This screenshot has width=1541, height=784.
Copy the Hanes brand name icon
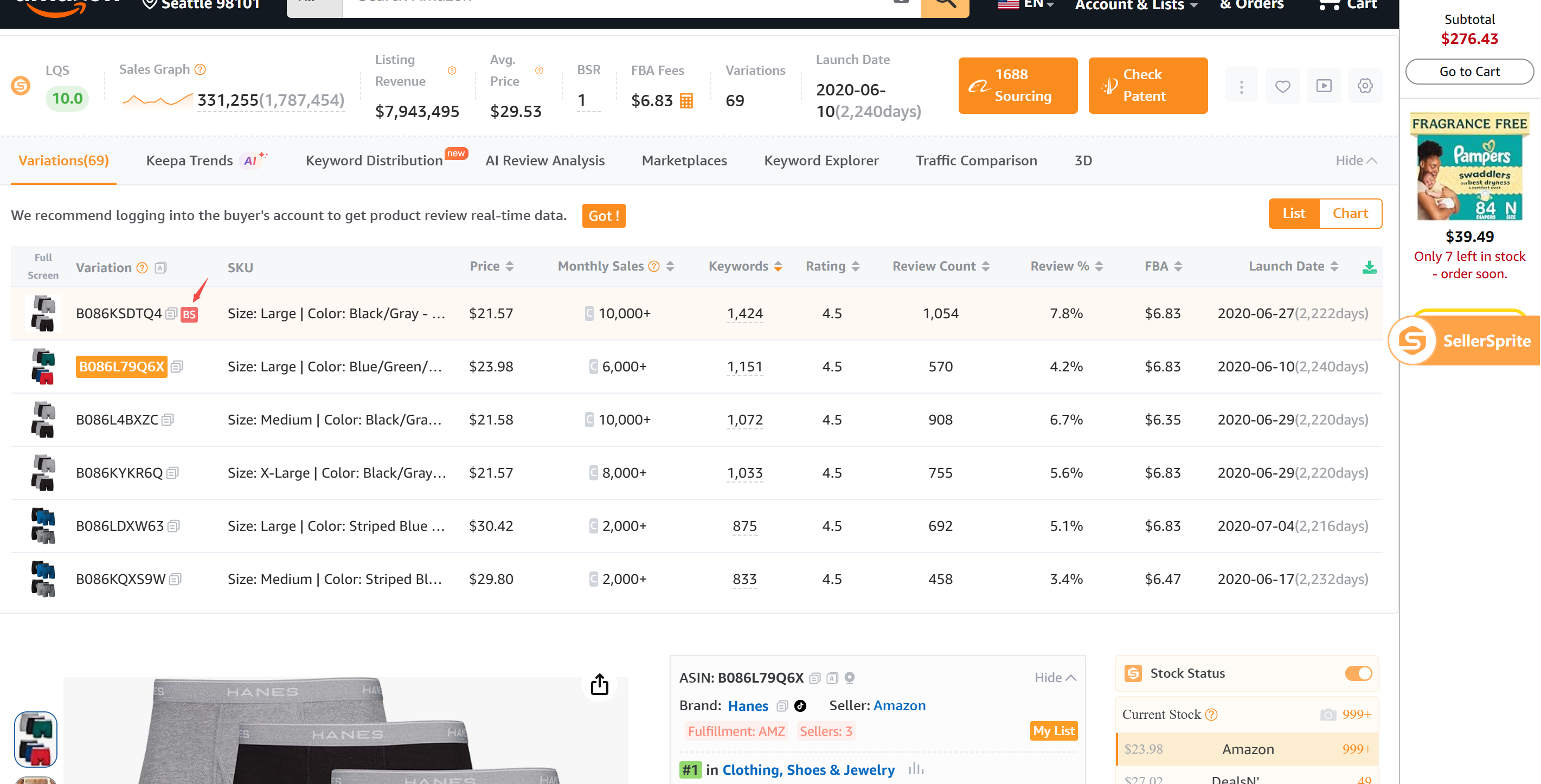click(781, 706)
